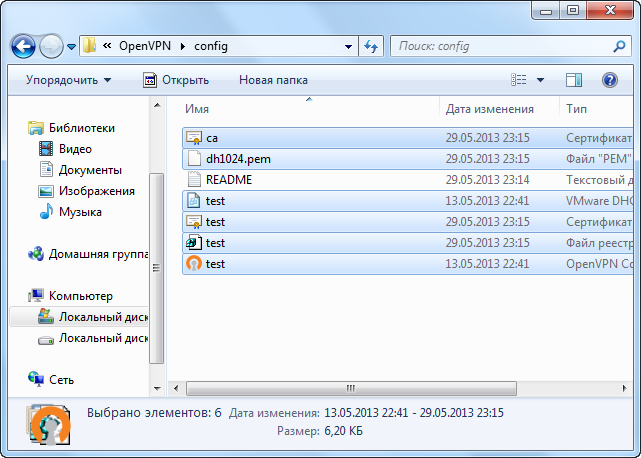This screenshot has height=458, width=641.
Task: Click the Музыка note icon
Action: [x=46, y=211]
